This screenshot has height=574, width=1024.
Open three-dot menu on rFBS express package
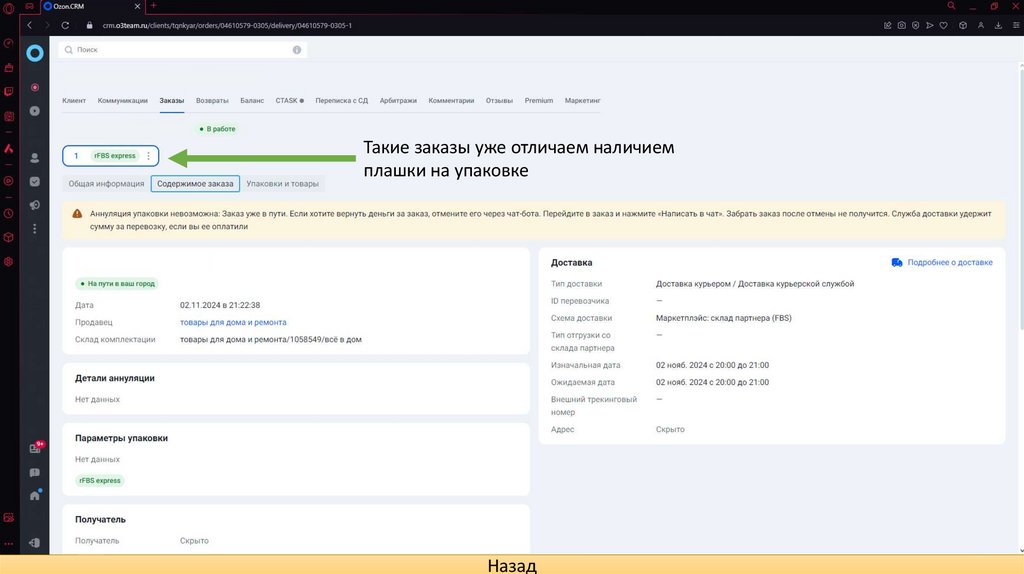tap(148, 155)
